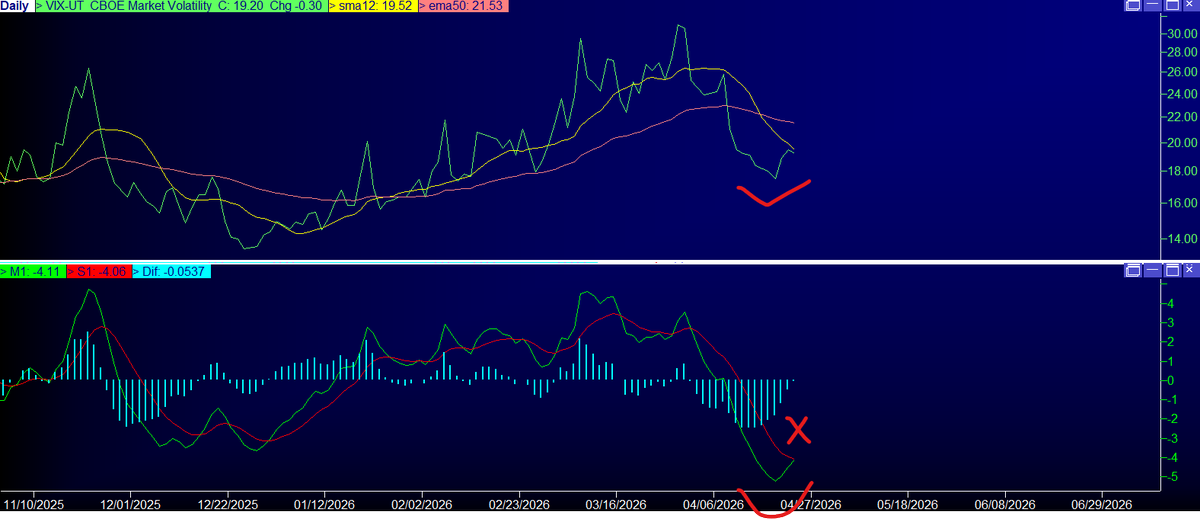The image size is (1200, 519).
Task: Click the -5 value on MACD axis
Action: pos(1174,477)
